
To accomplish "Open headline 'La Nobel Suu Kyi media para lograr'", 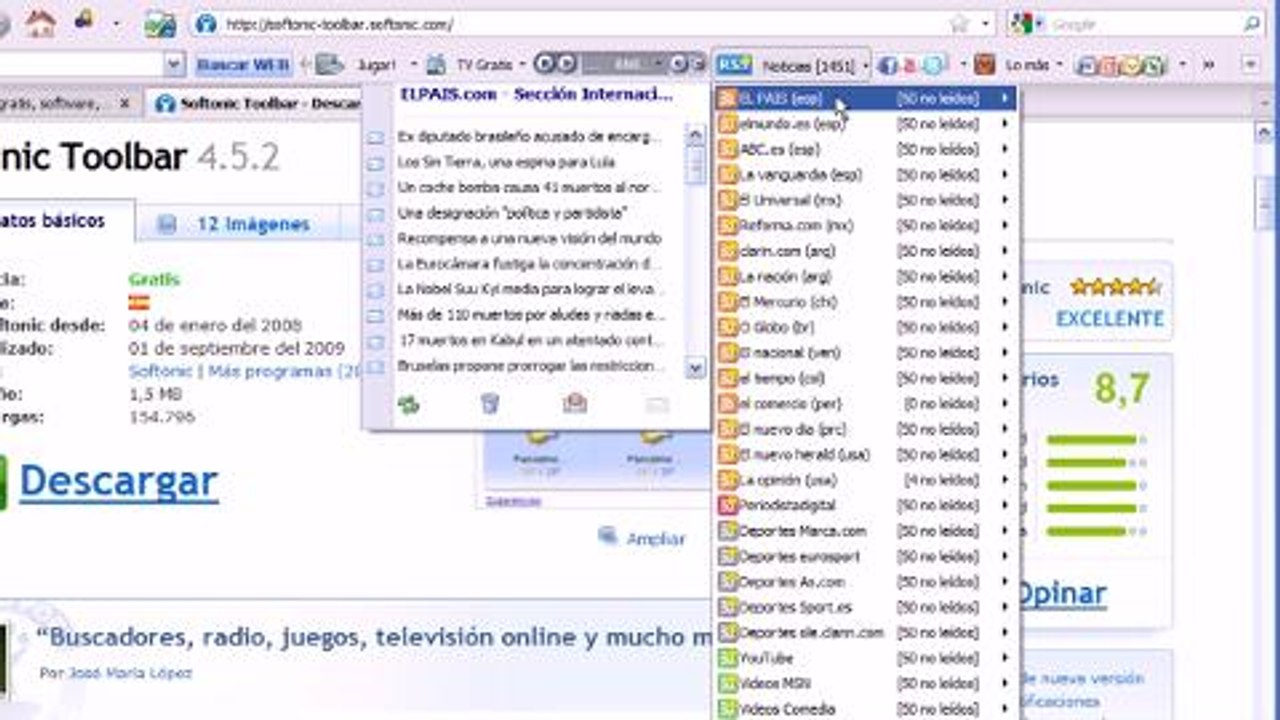I will (x=531, y=289).
